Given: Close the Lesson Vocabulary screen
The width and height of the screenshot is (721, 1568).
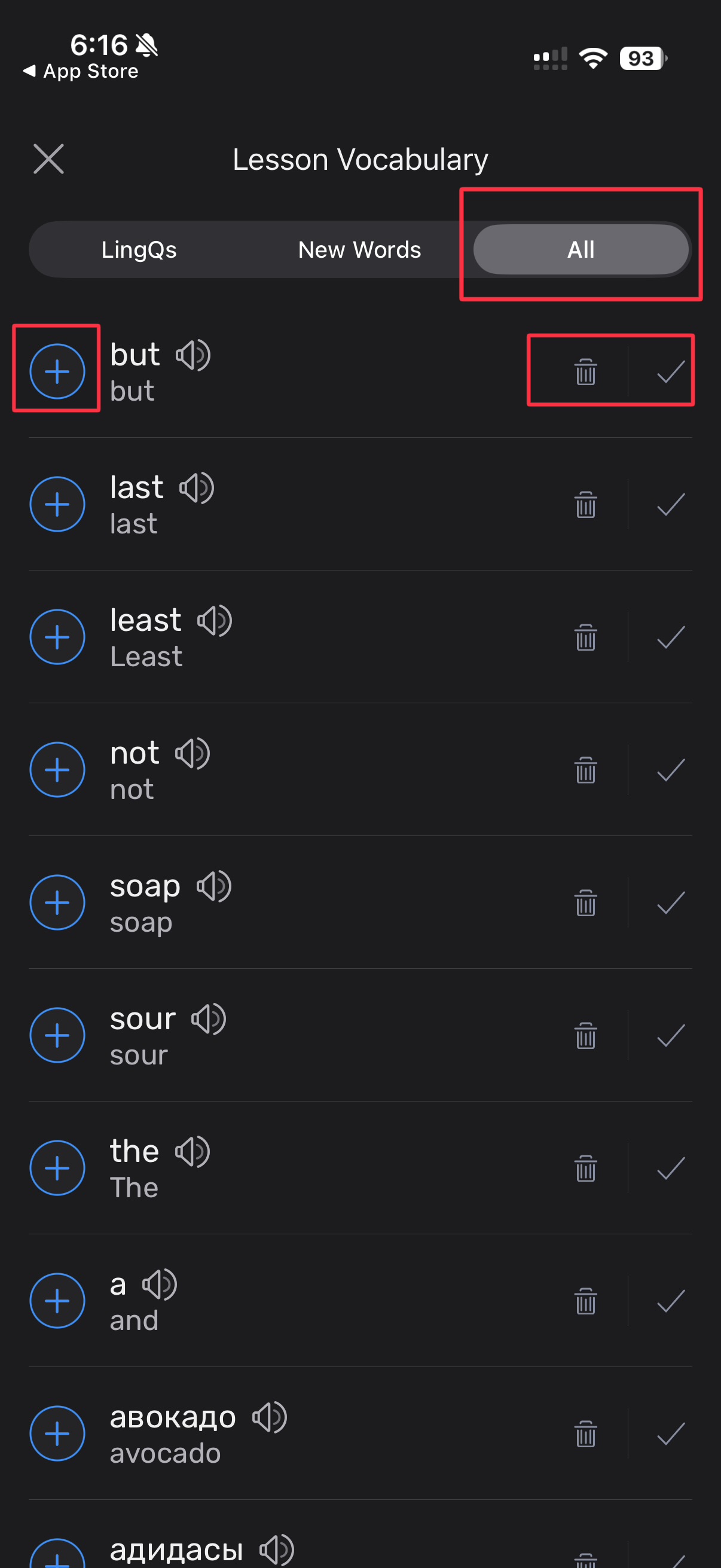Looking at the screenshot, I should pyautogui.click(x=48, y=160).
